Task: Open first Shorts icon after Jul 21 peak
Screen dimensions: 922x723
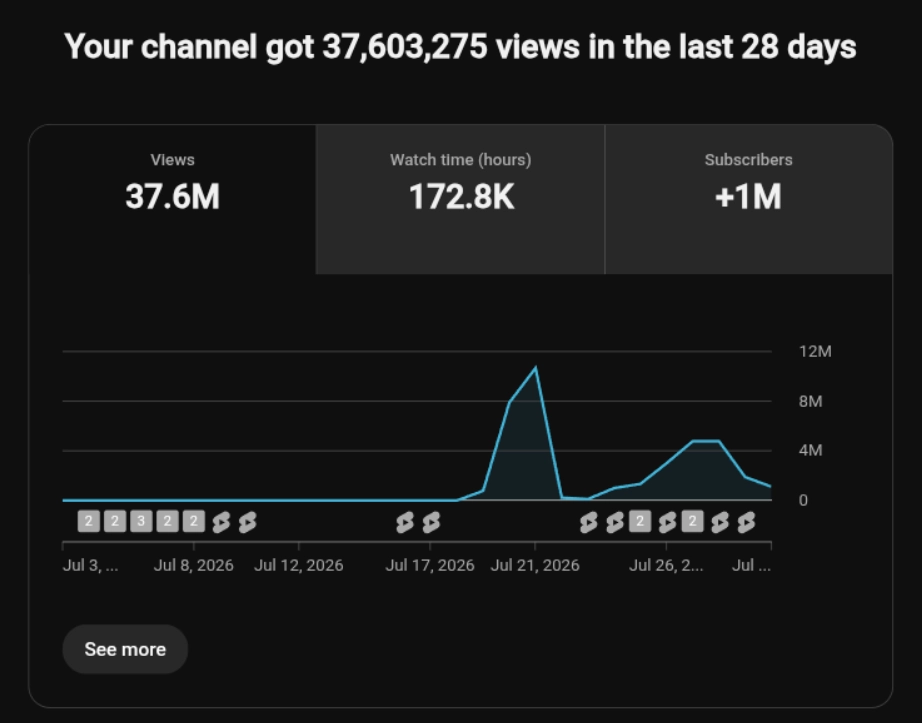Action: (589, 522)
